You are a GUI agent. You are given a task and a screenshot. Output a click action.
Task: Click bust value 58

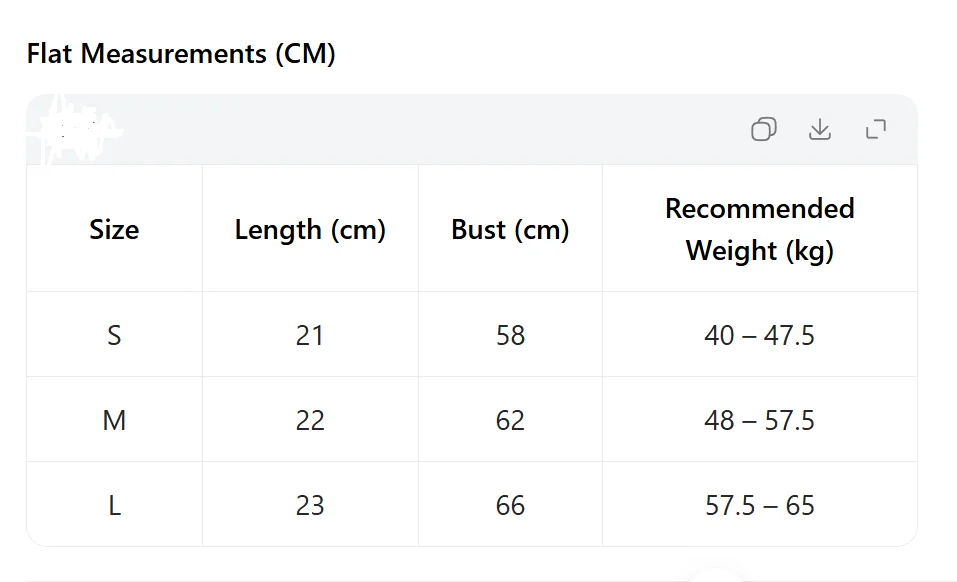510,335
